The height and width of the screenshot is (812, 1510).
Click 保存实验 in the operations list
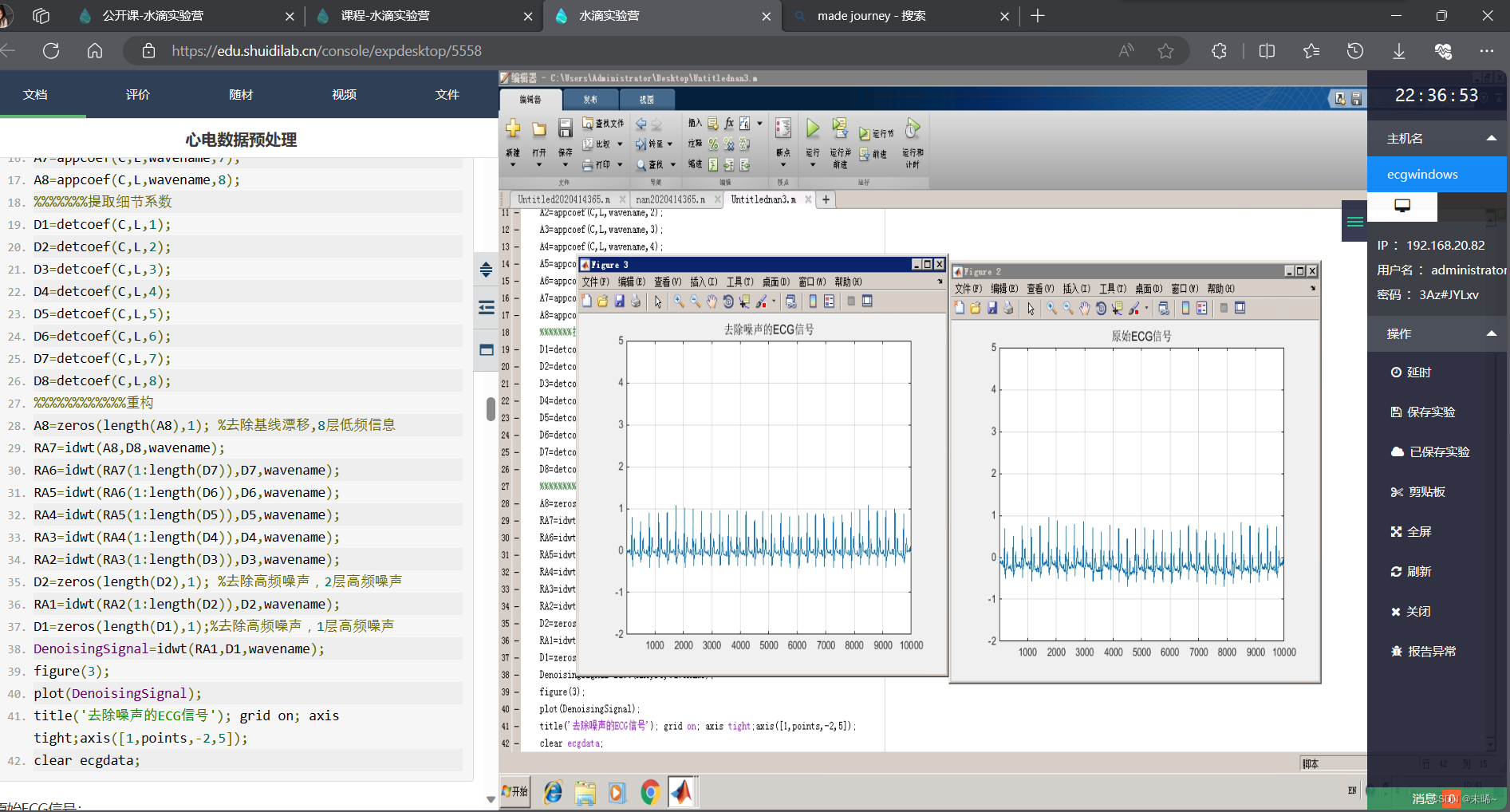point(1422,412)
